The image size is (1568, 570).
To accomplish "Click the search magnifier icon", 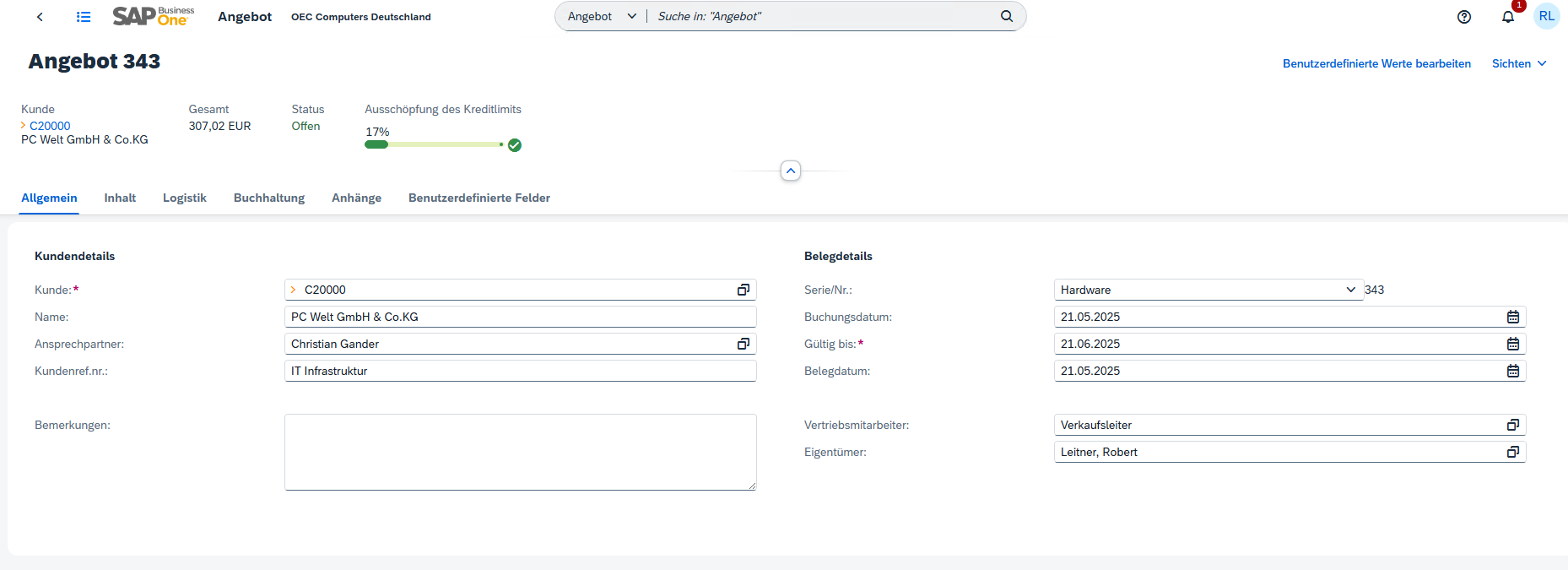I will tap(1006, 16).
